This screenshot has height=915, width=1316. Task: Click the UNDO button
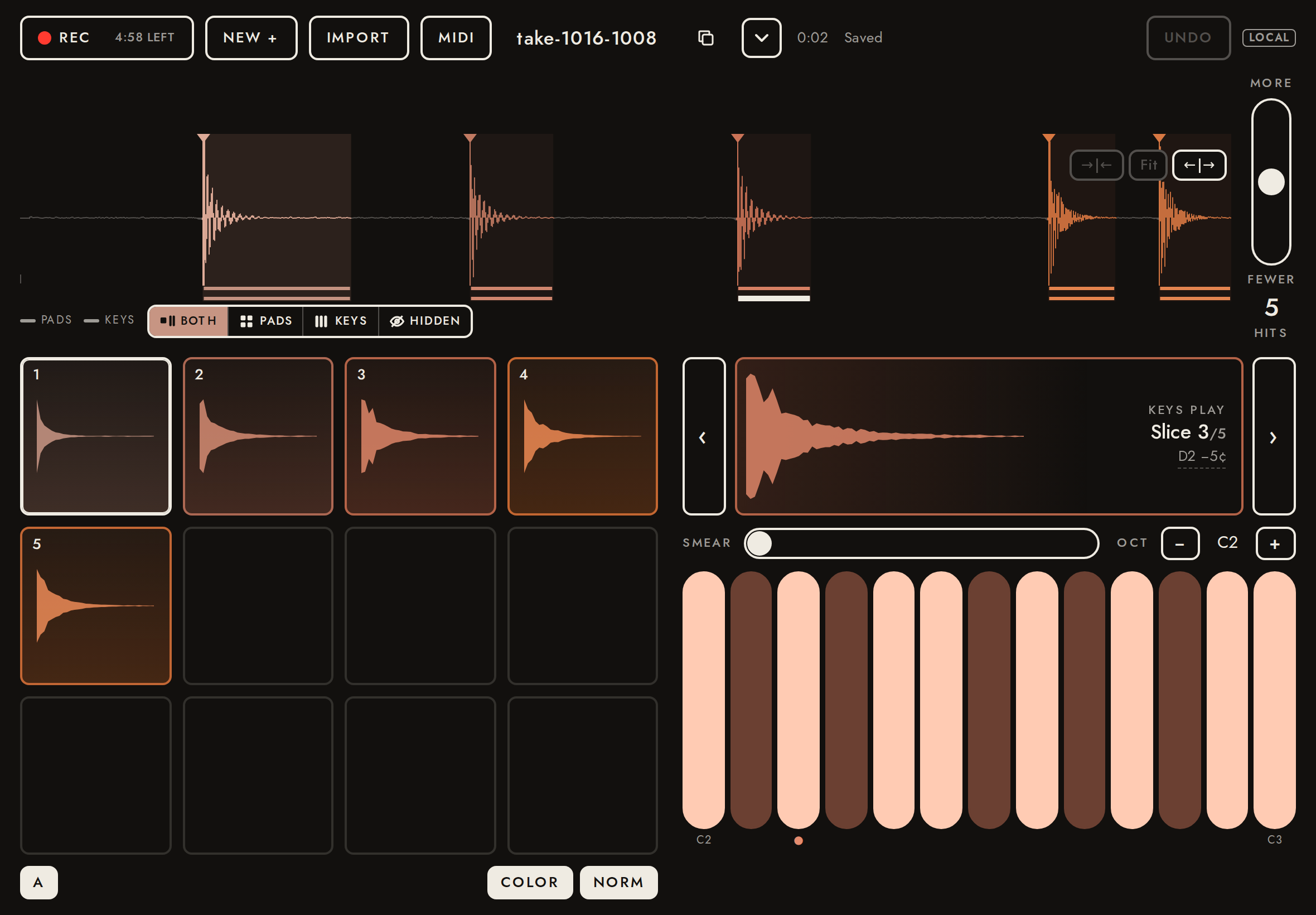click(x=1188, y=38)
